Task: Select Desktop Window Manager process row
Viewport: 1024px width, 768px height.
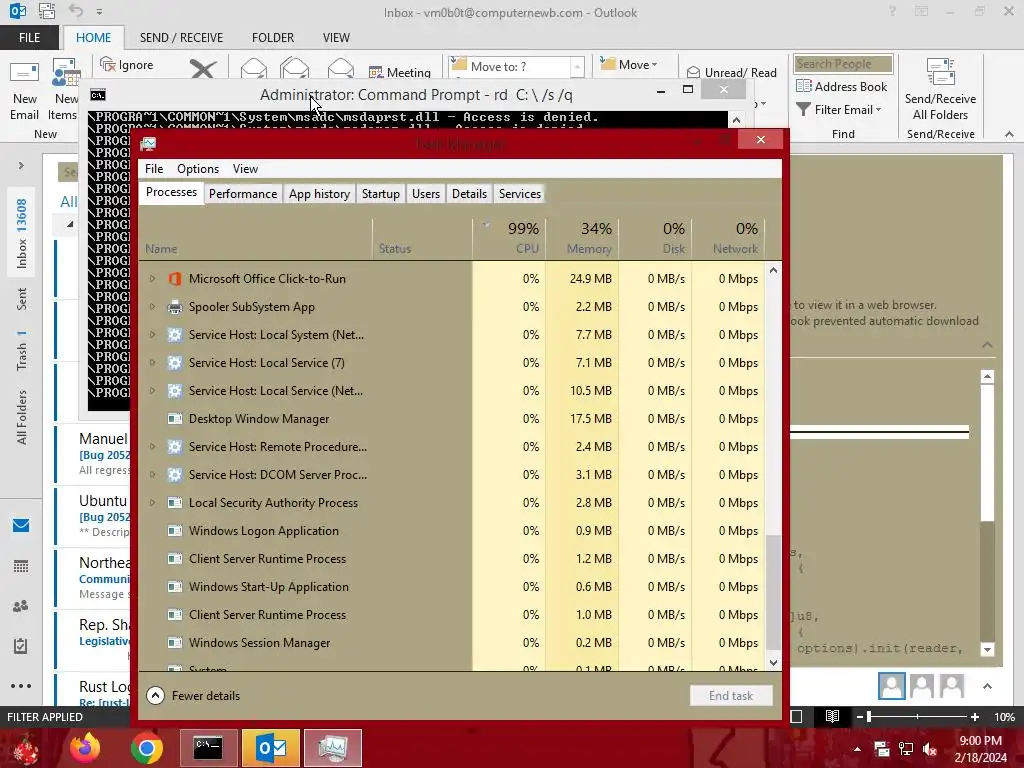Action: tap(451, 419)
